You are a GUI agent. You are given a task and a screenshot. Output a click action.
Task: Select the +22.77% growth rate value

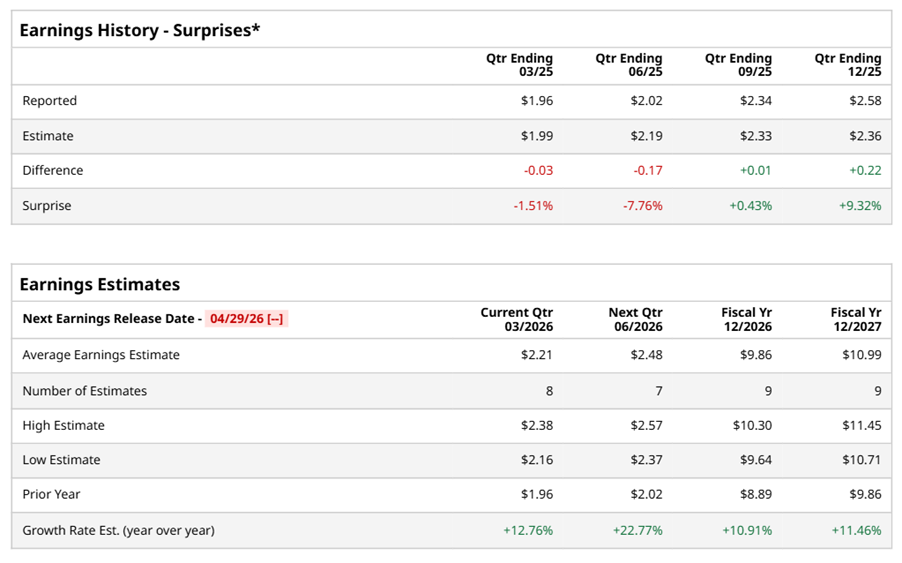point(637,531)
